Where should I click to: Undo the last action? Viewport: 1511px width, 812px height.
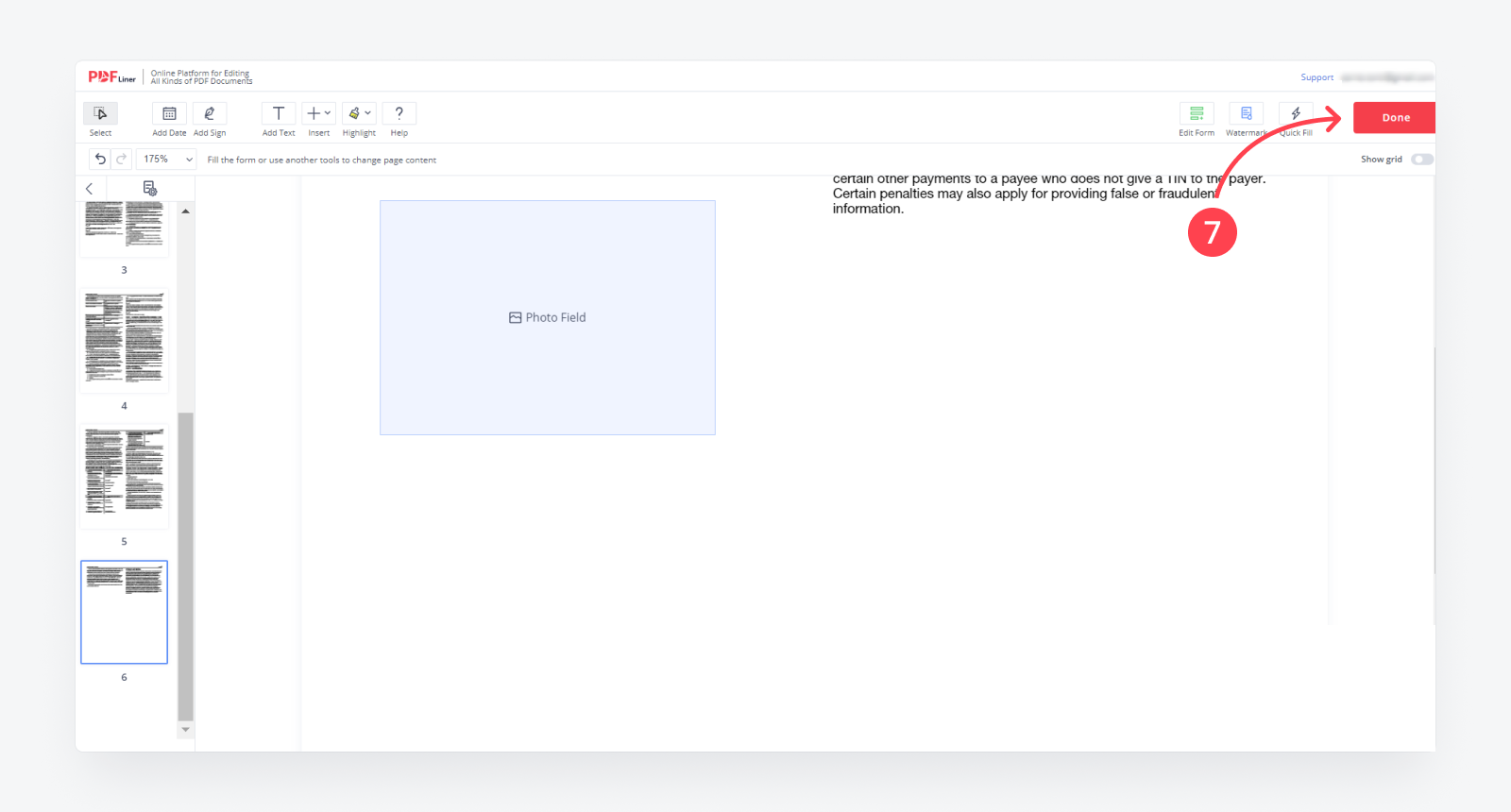coord(100,160)
